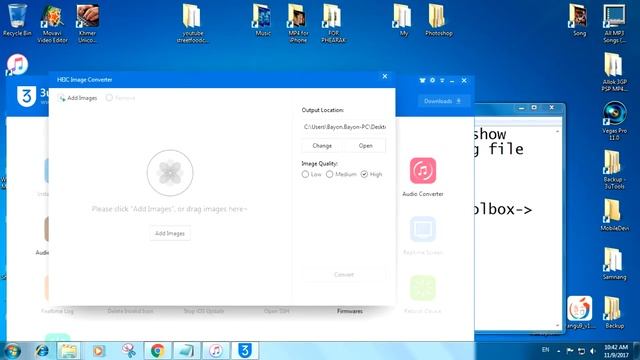This screenshot has height=360, width=640.
Task: Click the Remove option in converter toolbar
Action: (x=120, y=98)
